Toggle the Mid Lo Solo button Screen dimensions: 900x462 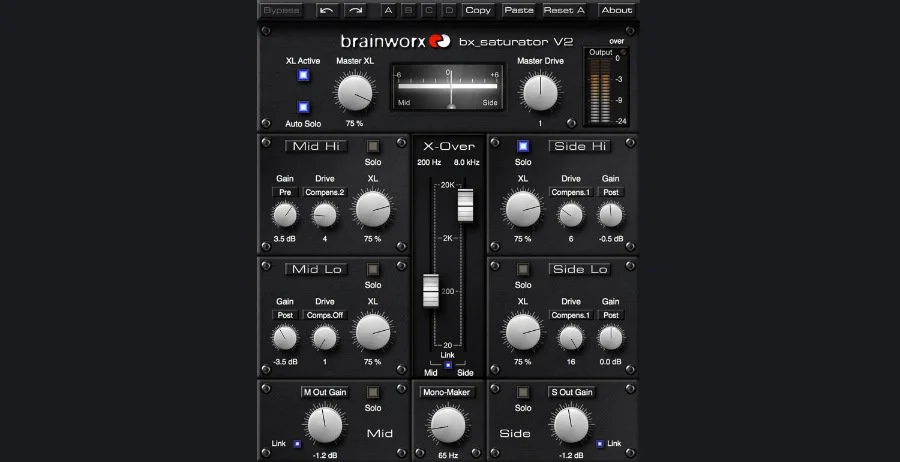click(x=373, y=269)
